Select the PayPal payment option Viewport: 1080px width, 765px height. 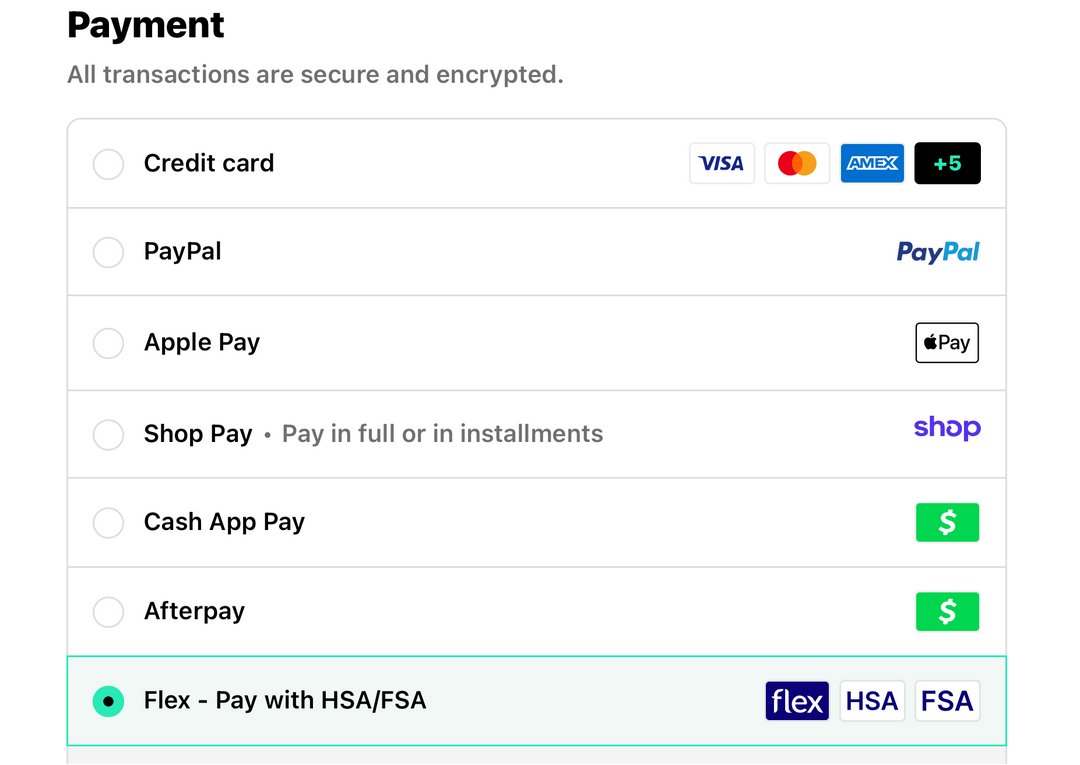[108, 252]
